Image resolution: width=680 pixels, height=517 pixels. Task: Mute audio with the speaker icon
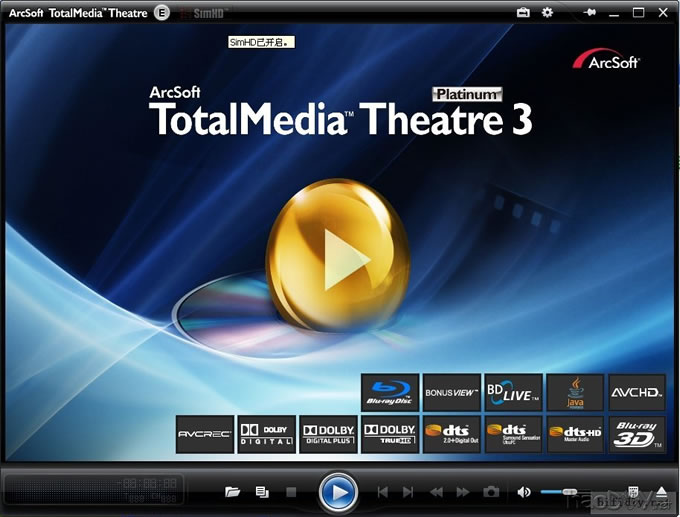point(524,492)
